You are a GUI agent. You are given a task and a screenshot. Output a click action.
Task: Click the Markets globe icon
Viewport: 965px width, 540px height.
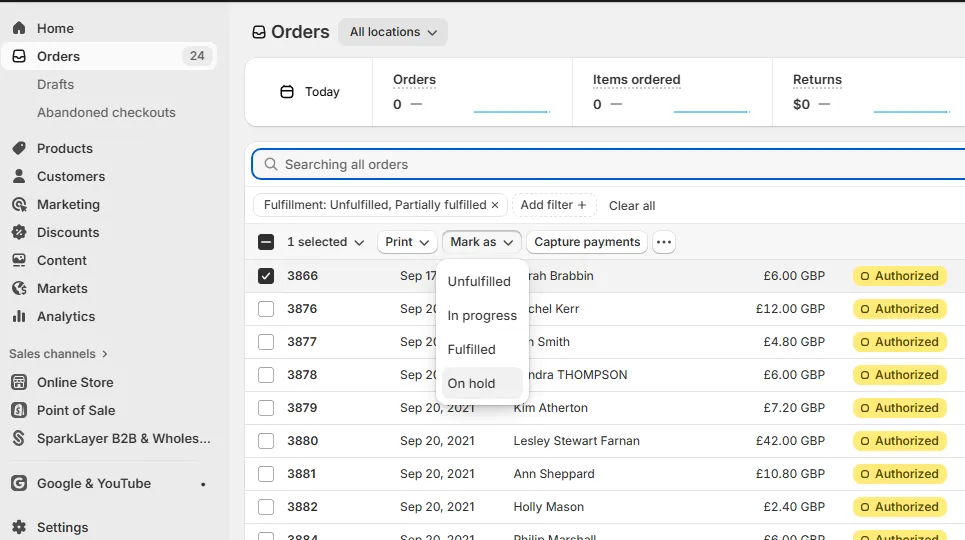coord(19,288)
